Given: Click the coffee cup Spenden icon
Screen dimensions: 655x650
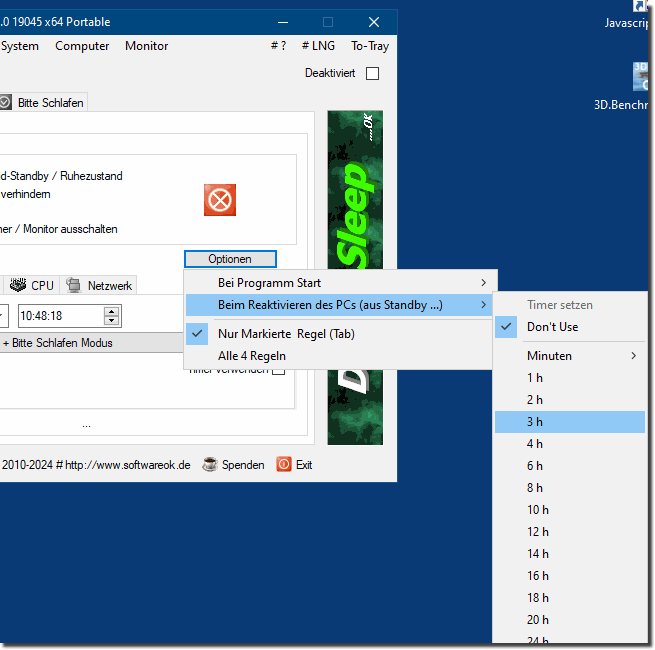Looking at the screenshot, I should pyautogui.click(x=210, y=465).
